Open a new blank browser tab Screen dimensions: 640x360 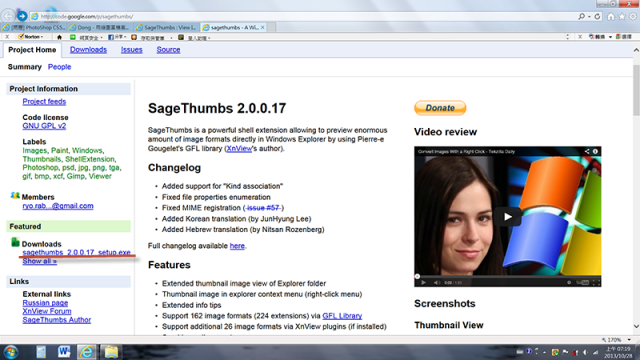272,27
